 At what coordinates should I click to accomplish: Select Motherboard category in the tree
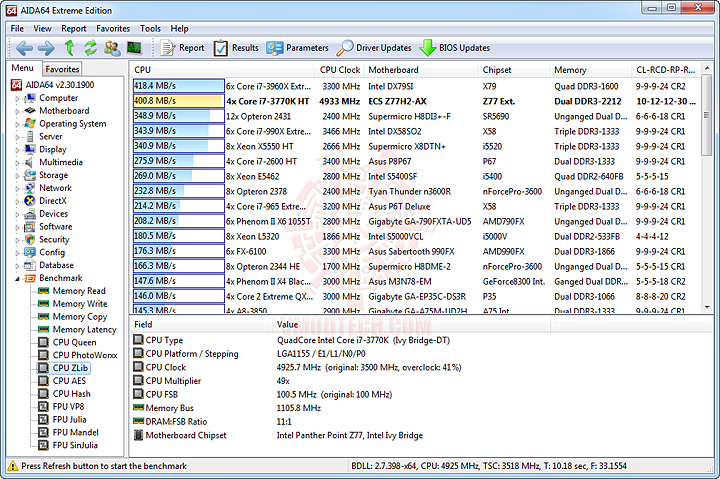tap(64, 111)
